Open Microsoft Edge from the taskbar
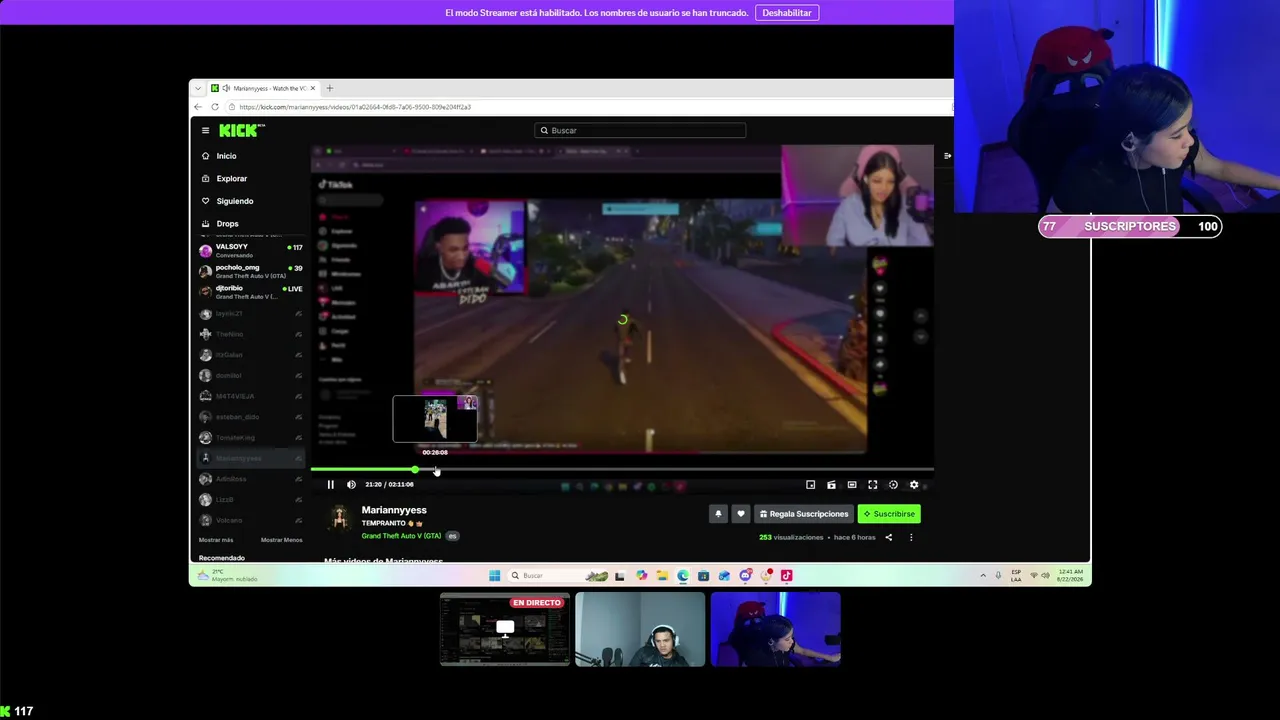Image resolution: width=1280 pixels, height=720 pixels. [x=683, y=576]
